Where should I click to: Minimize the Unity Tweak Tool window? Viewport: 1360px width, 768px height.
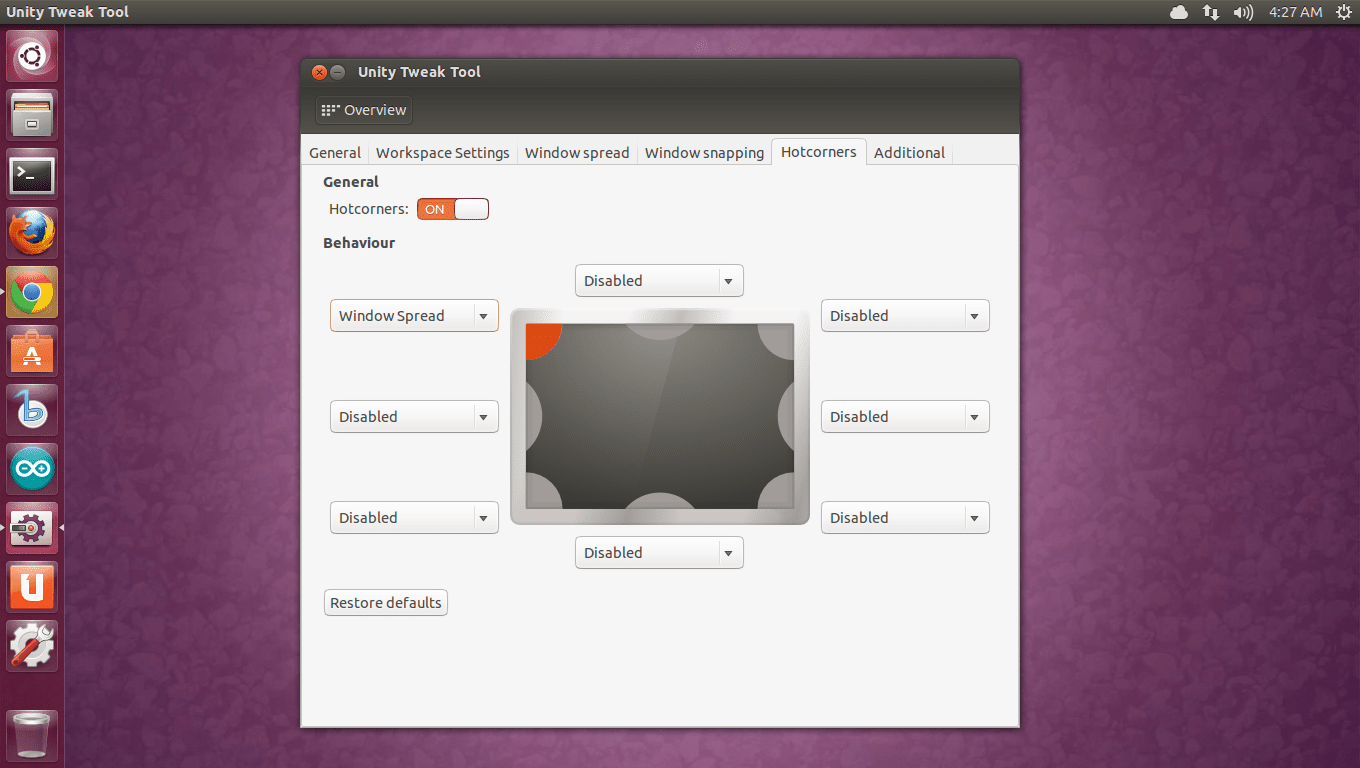click(338, 72)
